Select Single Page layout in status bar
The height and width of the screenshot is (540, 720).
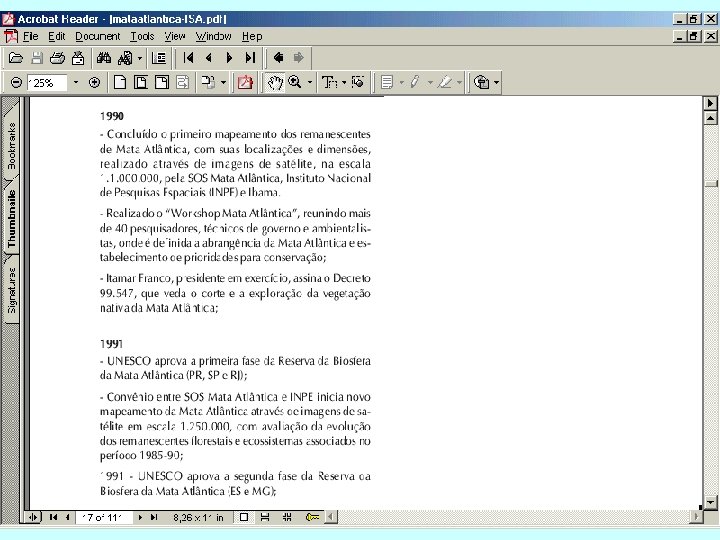[x=244, y=518]
